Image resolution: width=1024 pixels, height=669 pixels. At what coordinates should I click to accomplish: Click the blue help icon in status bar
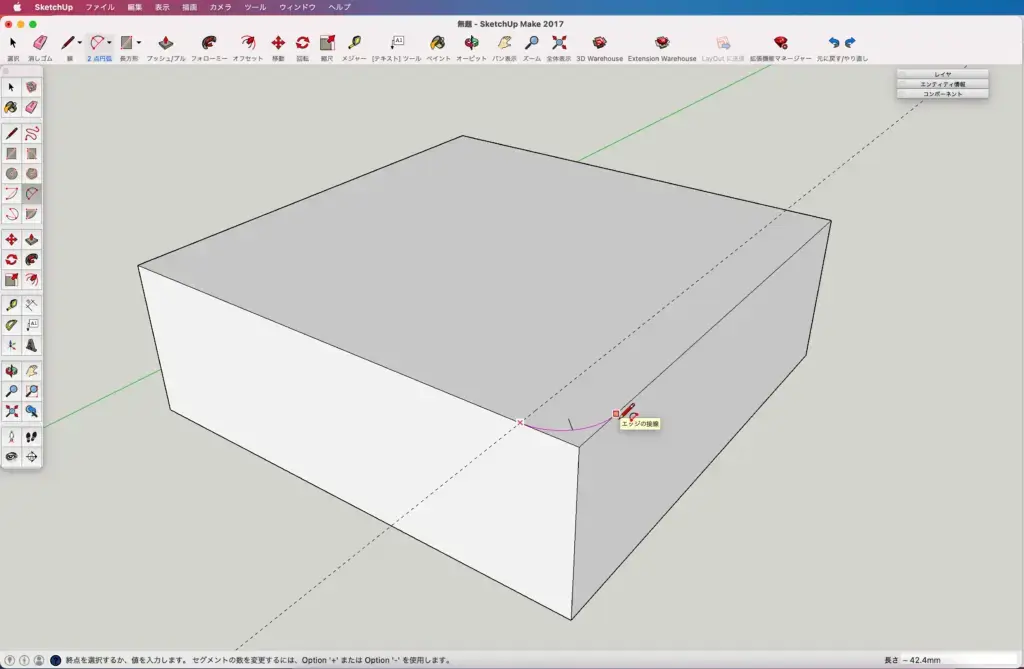pos(56,661)
